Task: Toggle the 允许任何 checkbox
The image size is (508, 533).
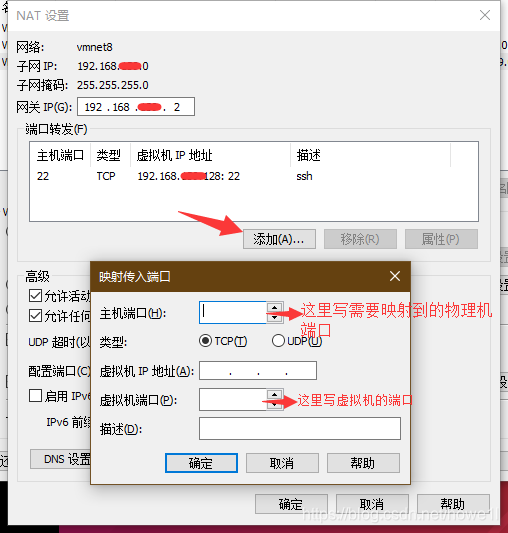Action: coord(35,316)
